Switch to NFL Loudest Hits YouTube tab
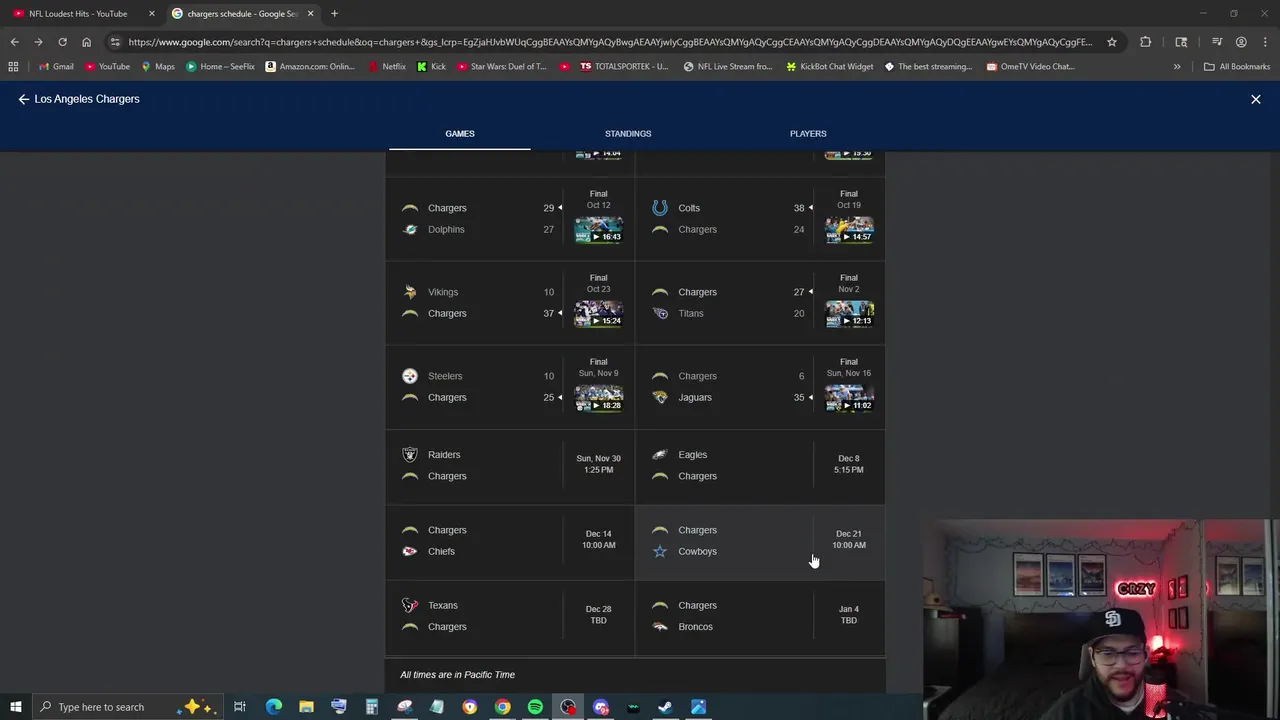Viewport: 1280px width, 720px height. (78, 14)
